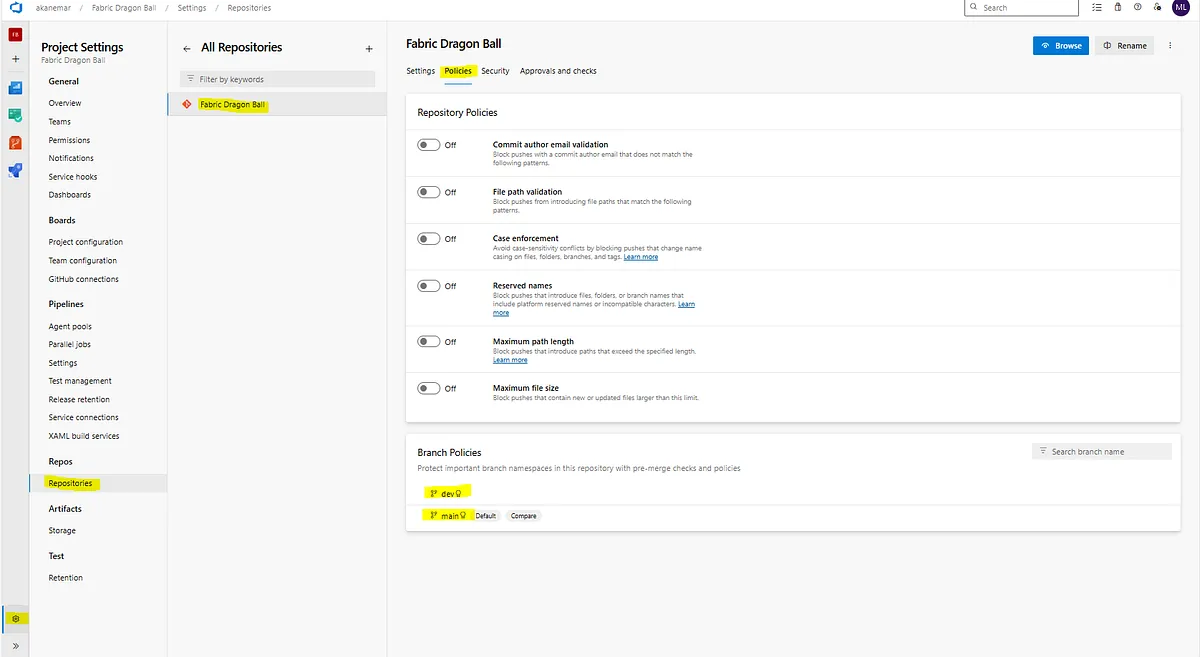Image resolution: width=1200 pixels, height=657 pixels.
Task: Open Repositories under Repos settings
Action: [x=70, y=484]
